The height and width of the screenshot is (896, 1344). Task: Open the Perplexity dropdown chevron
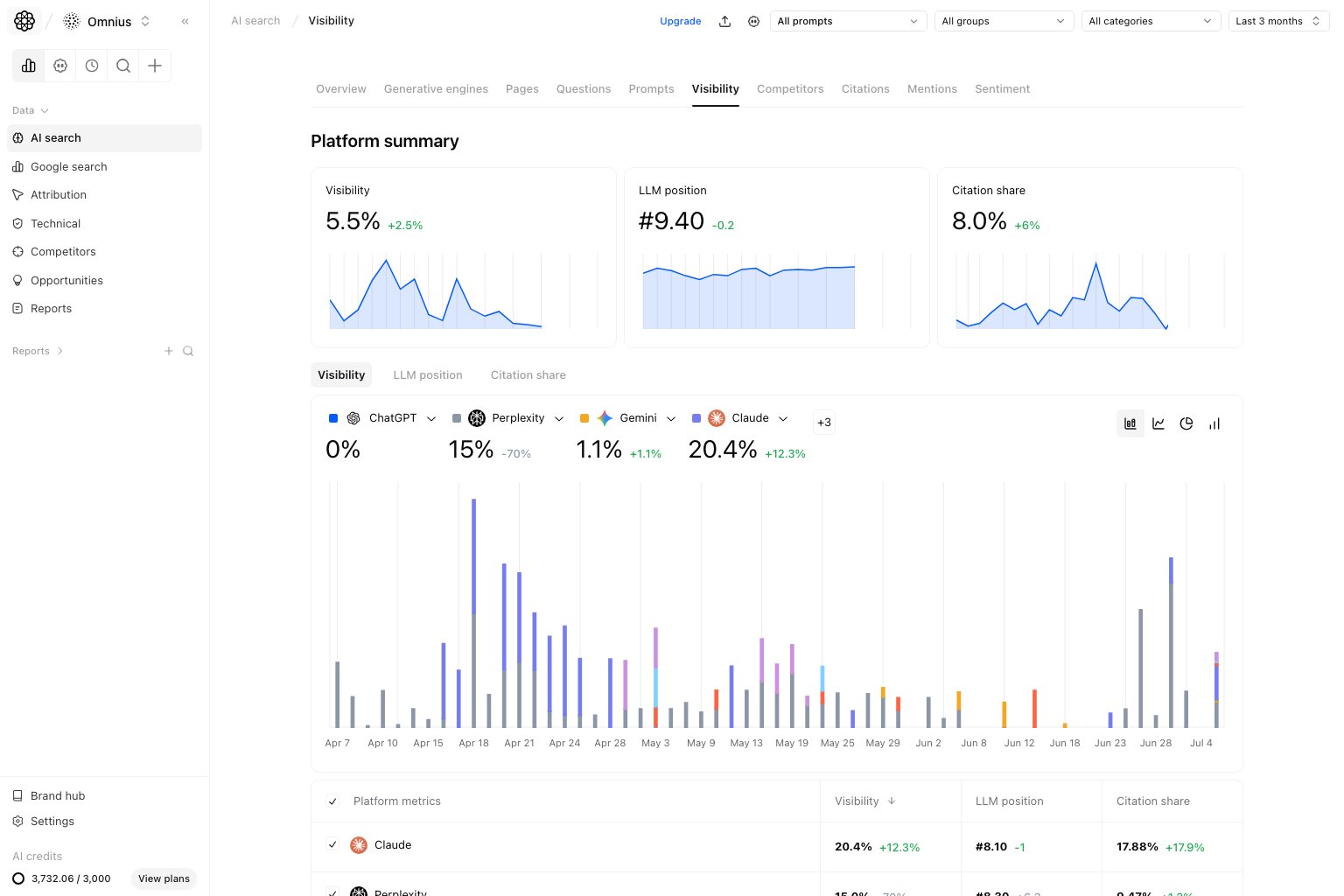[x=559, y=419]
